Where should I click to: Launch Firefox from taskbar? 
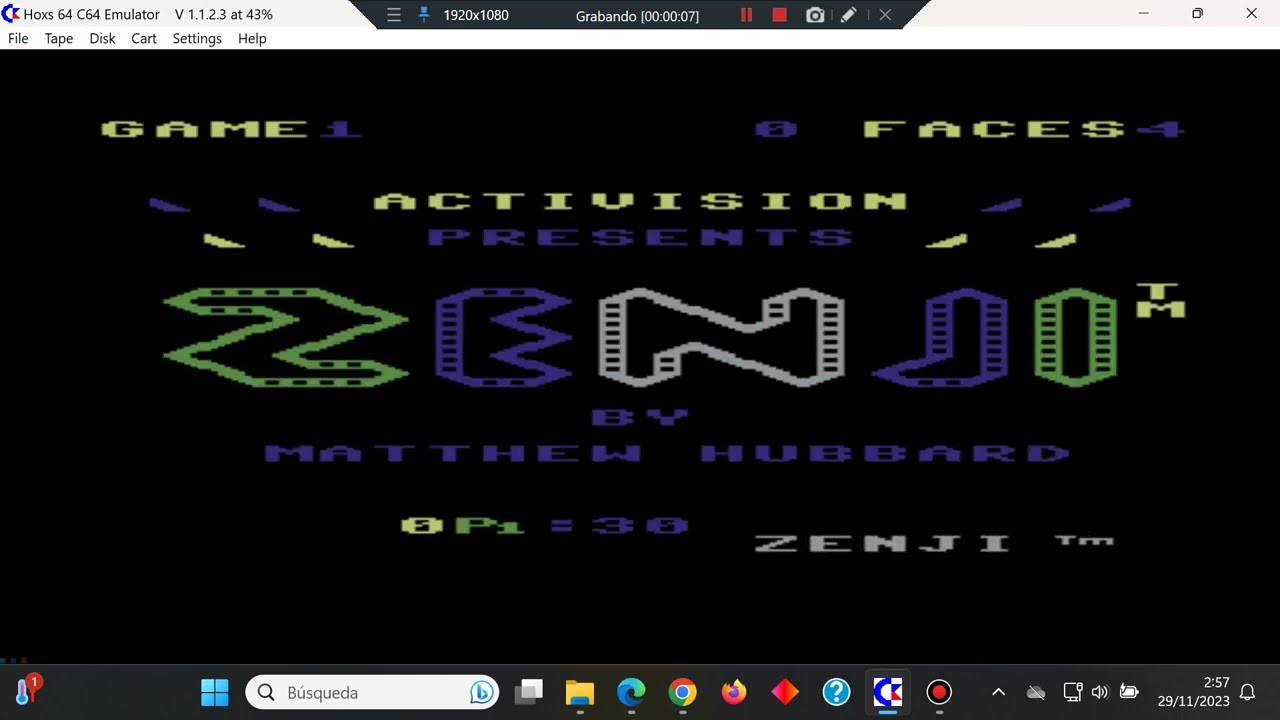pos(734,692)
